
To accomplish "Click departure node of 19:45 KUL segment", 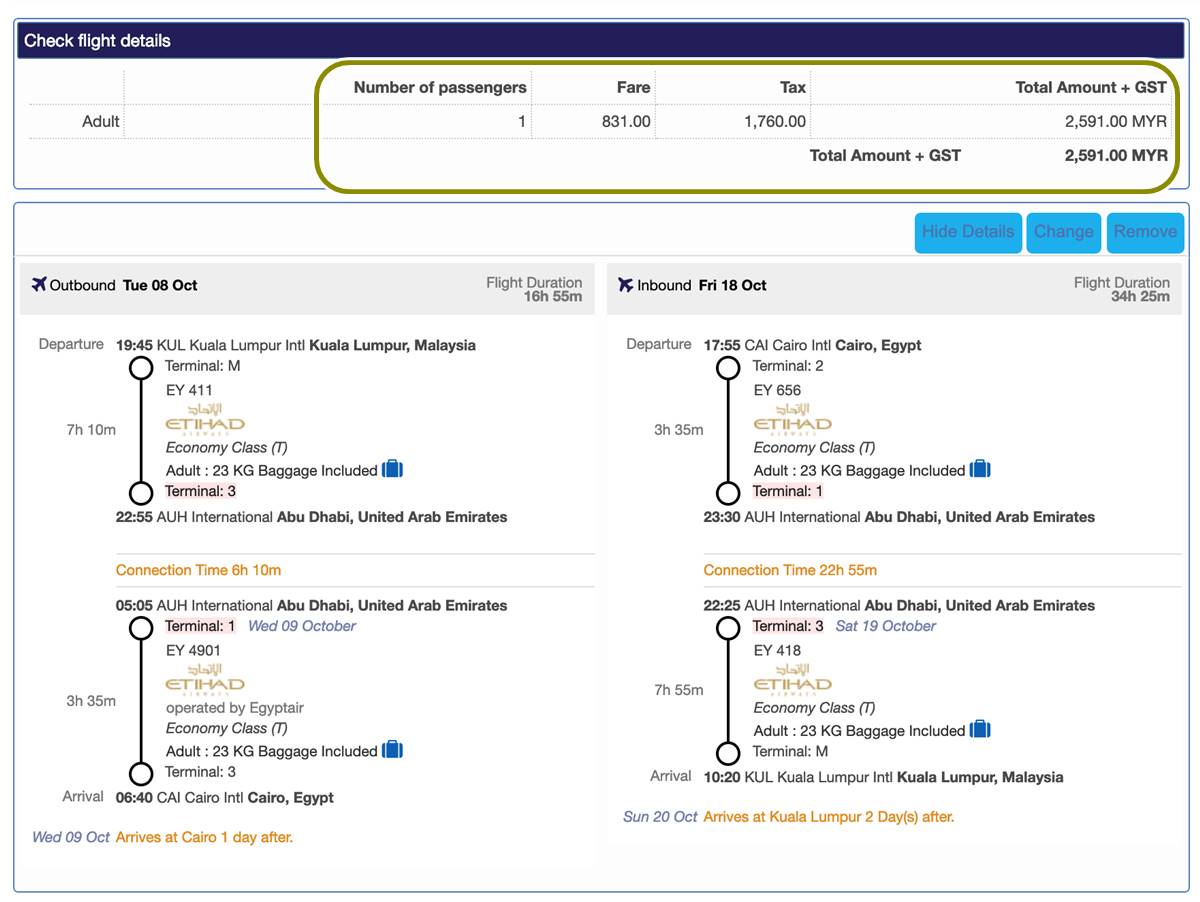I will click(141, 367).
